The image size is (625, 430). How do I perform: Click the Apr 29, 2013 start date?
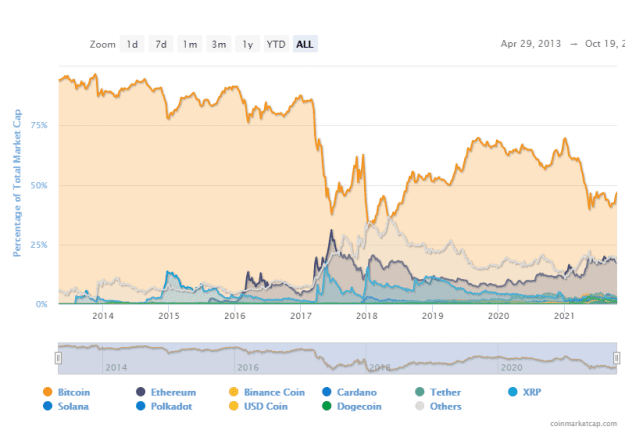click(531, 43)
